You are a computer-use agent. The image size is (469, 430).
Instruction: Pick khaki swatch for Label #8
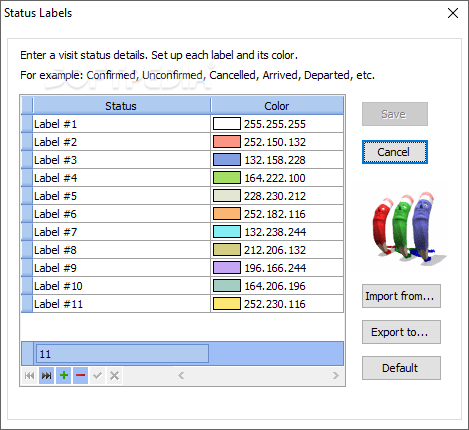pyautogui.click(x=227, y=250)
